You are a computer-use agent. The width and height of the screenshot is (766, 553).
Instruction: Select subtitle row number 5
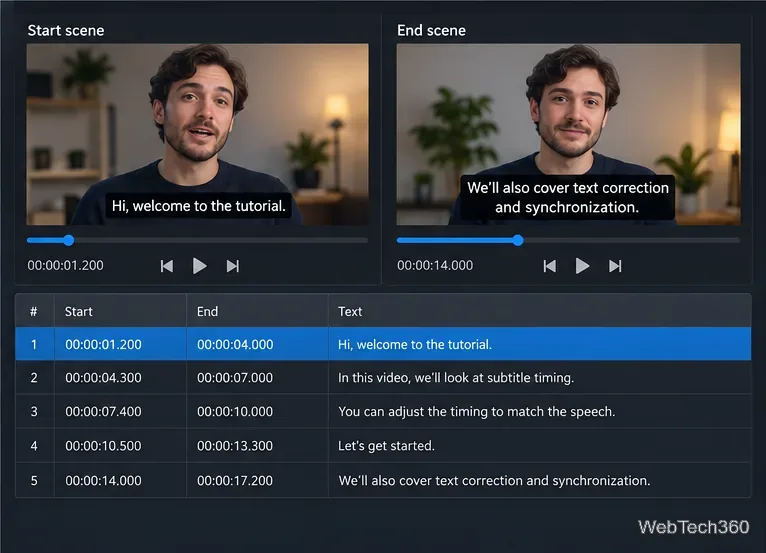[383, 480]
